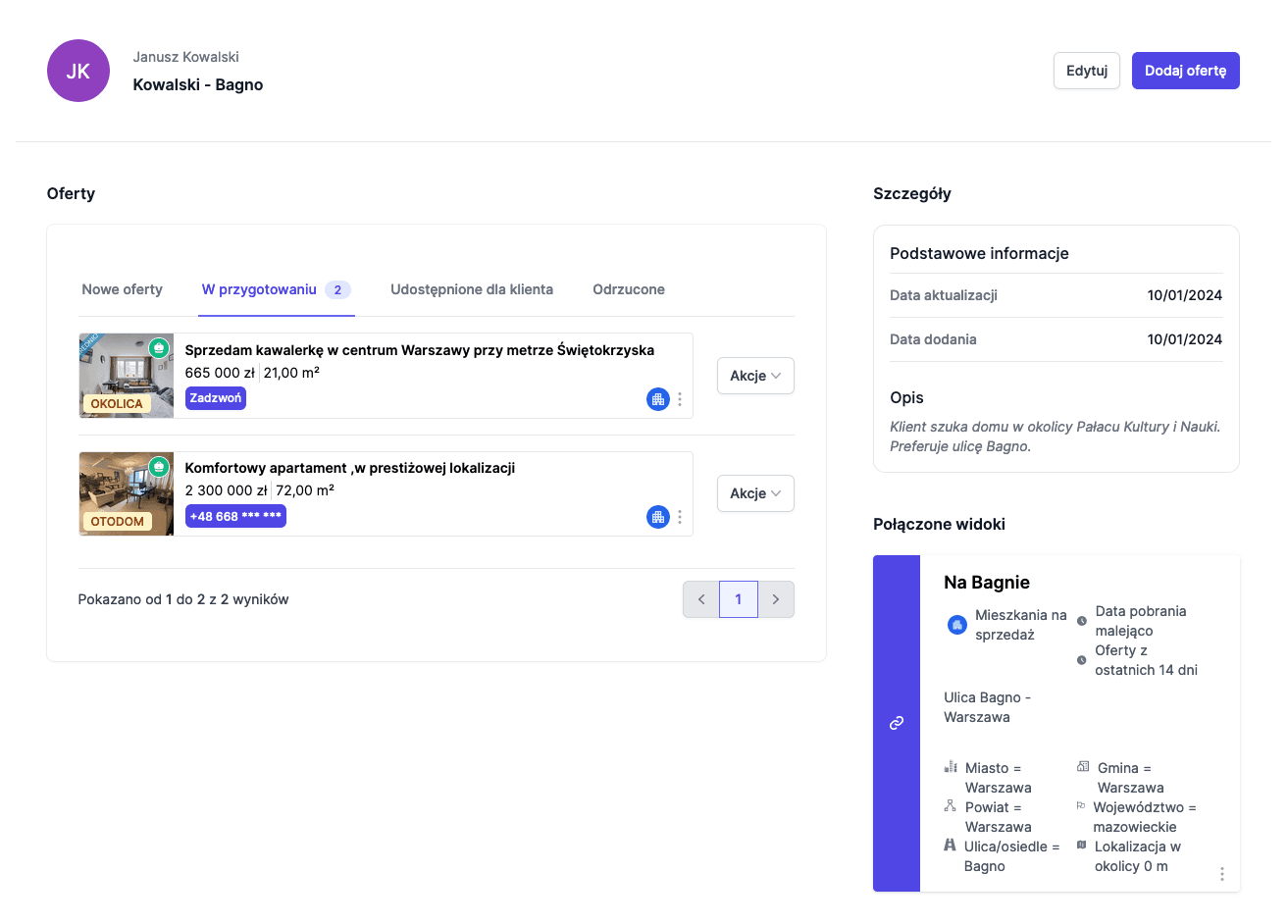Open the Na Bagnie card options menu
This screenshot has width=1288, height=924.
[x=1221, y=874]
